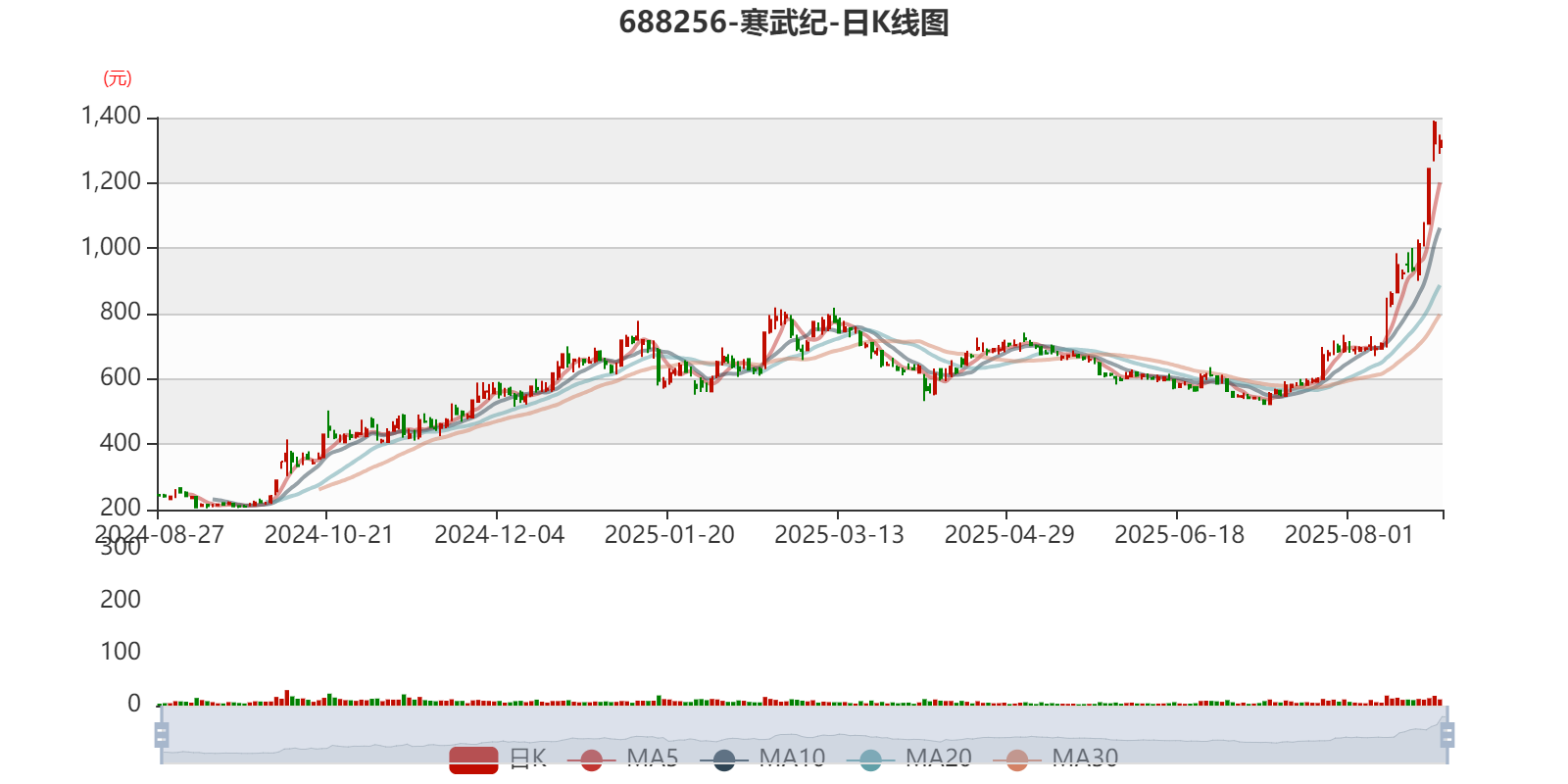1568x784 pixels.
Task: Click the tallest volume bar in October 2024
Action: tap(287, 698)
